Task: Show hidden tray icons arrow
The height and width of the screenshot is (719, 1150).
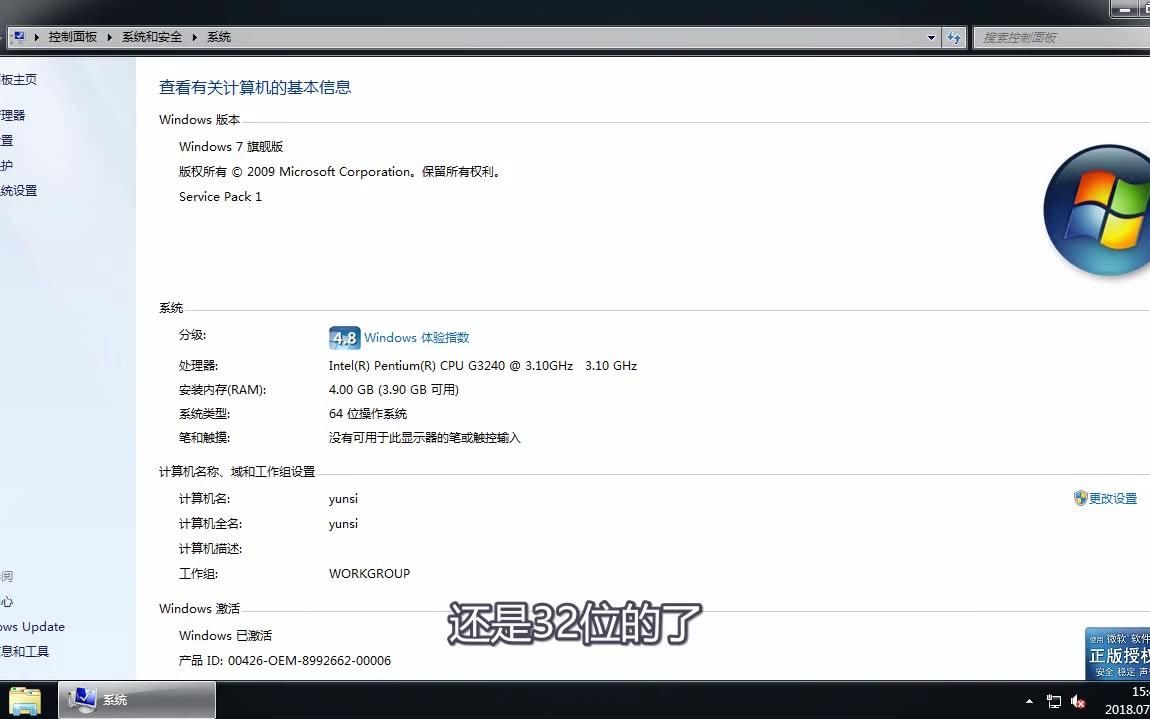Action: click(x=1030, y=701)
